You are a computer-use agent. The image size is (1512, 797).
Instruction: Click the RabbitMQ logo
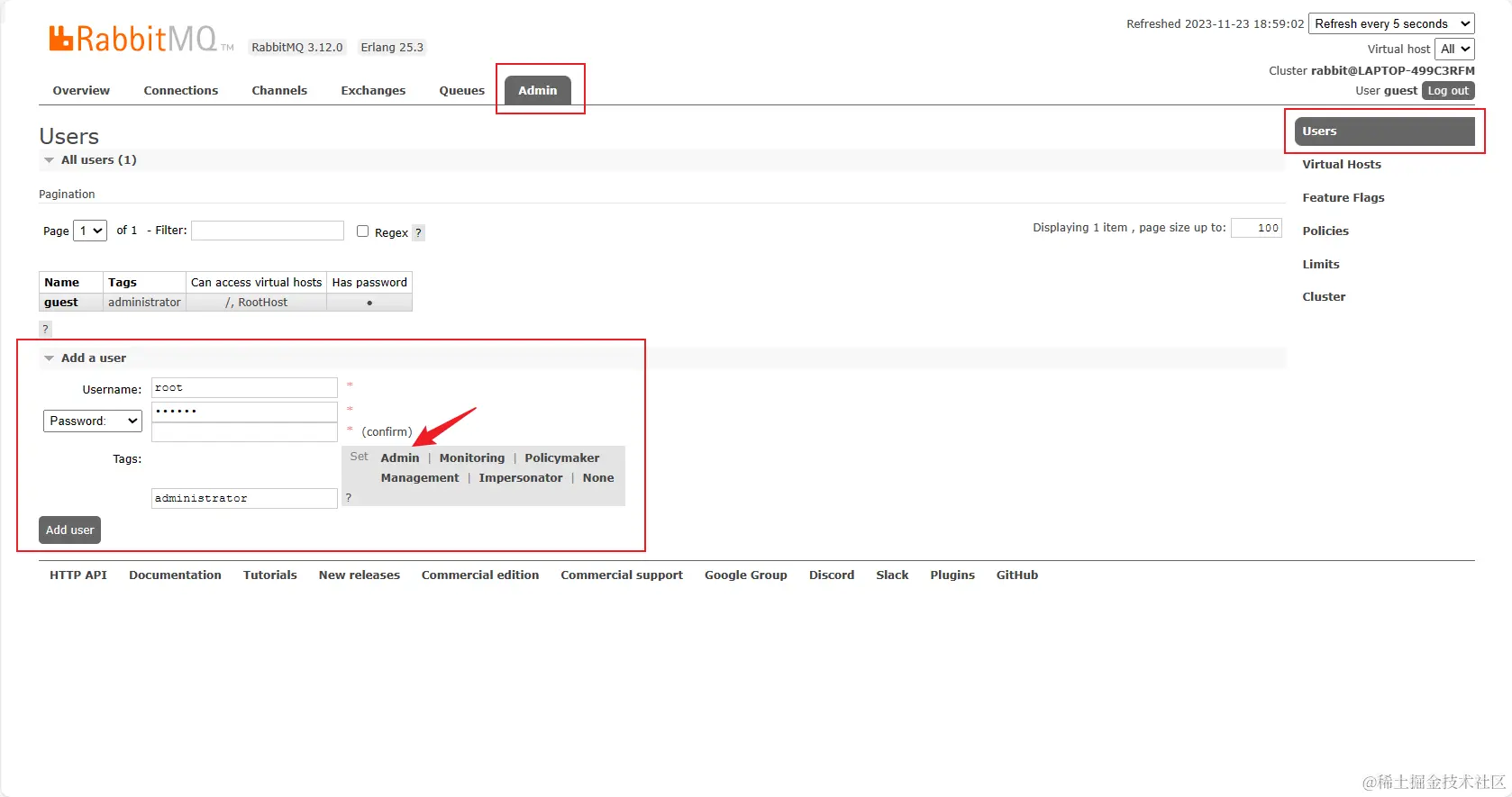pos(141,39)
